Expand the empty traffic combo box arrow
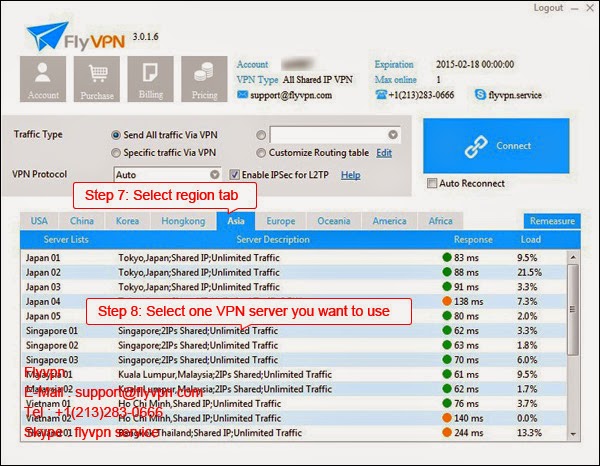Viewport: 600px width, 466px height. pos(393,135)
